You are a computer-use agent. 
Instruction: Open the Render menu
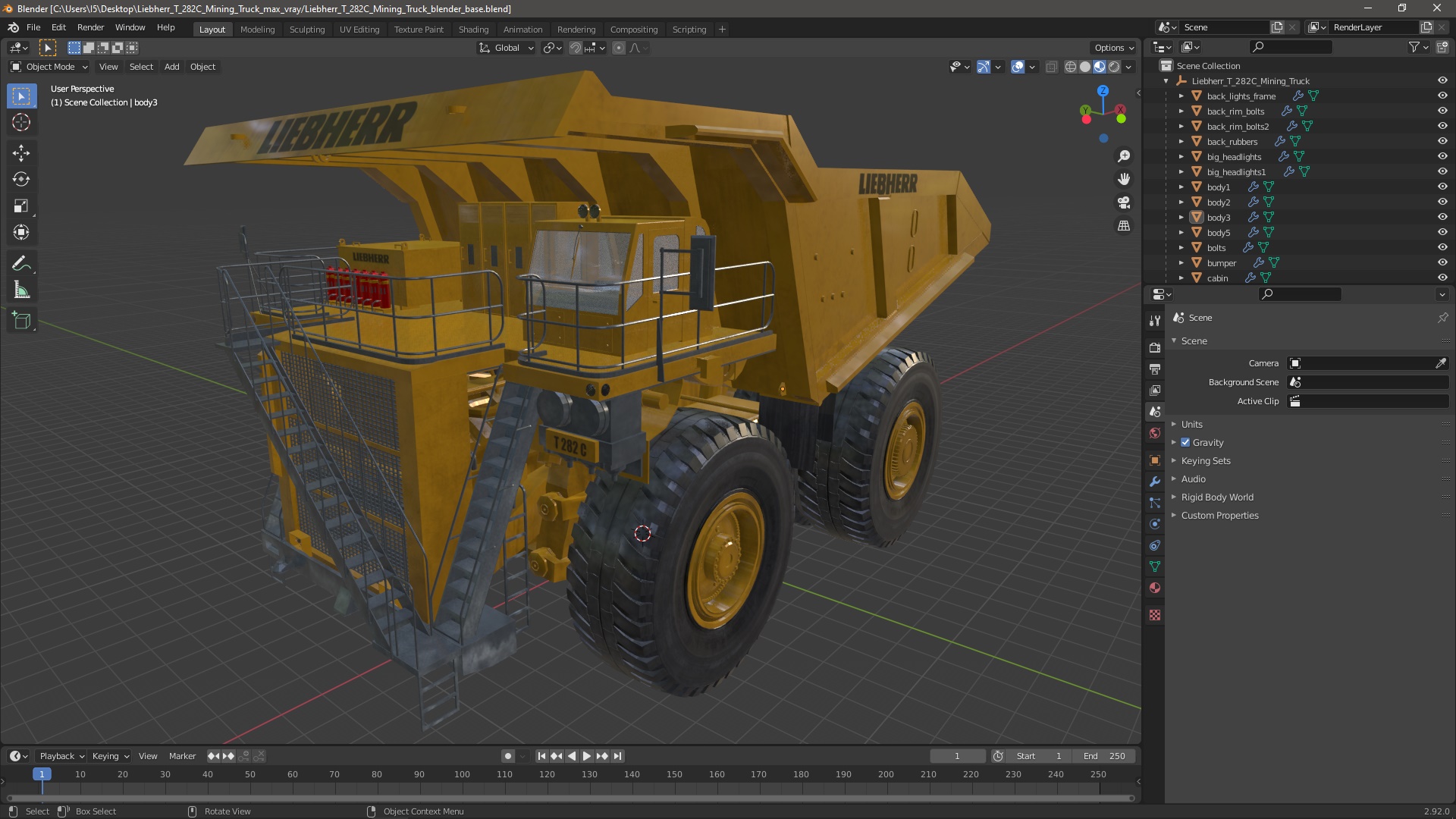[x=90, y=27]
